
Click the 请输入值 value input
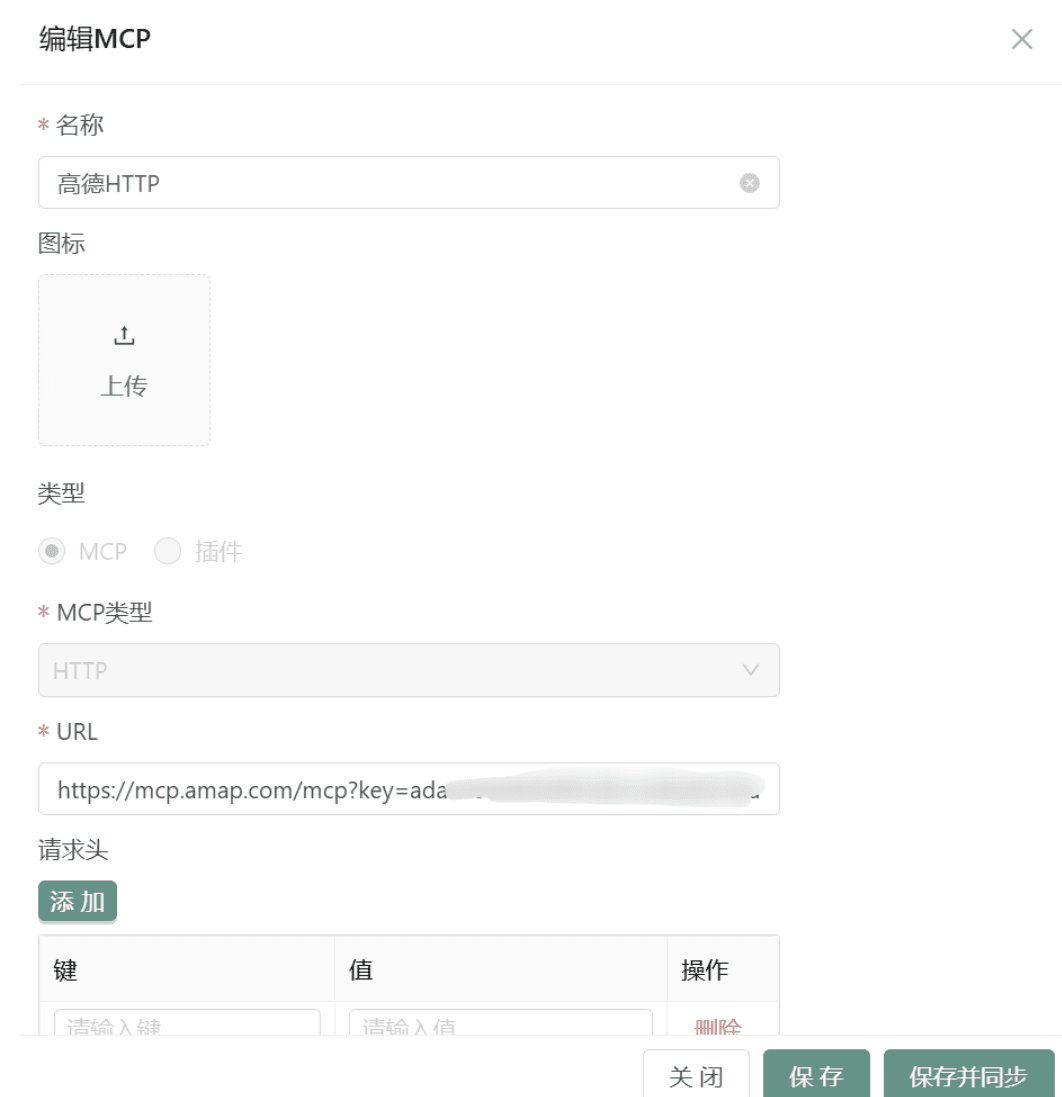500,1024
